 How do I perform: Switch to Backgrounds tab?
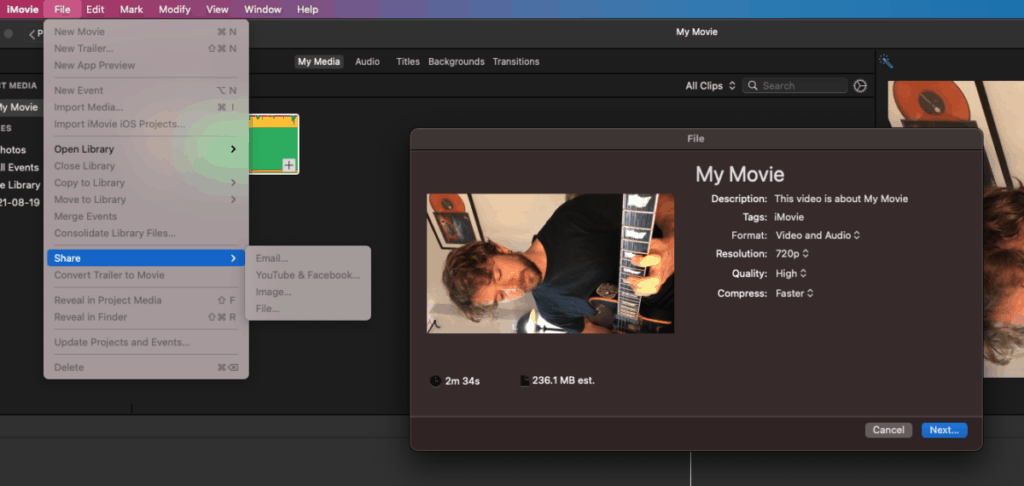click(x=456, y=61)
